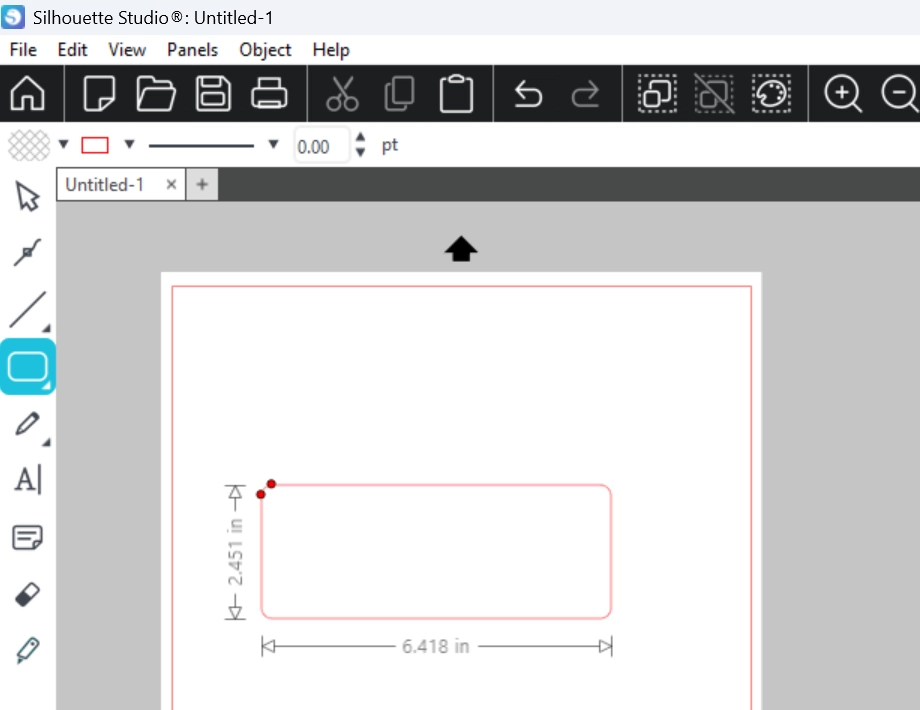Click the Undo arrow
920x710 pixels.
pos(528,94)
